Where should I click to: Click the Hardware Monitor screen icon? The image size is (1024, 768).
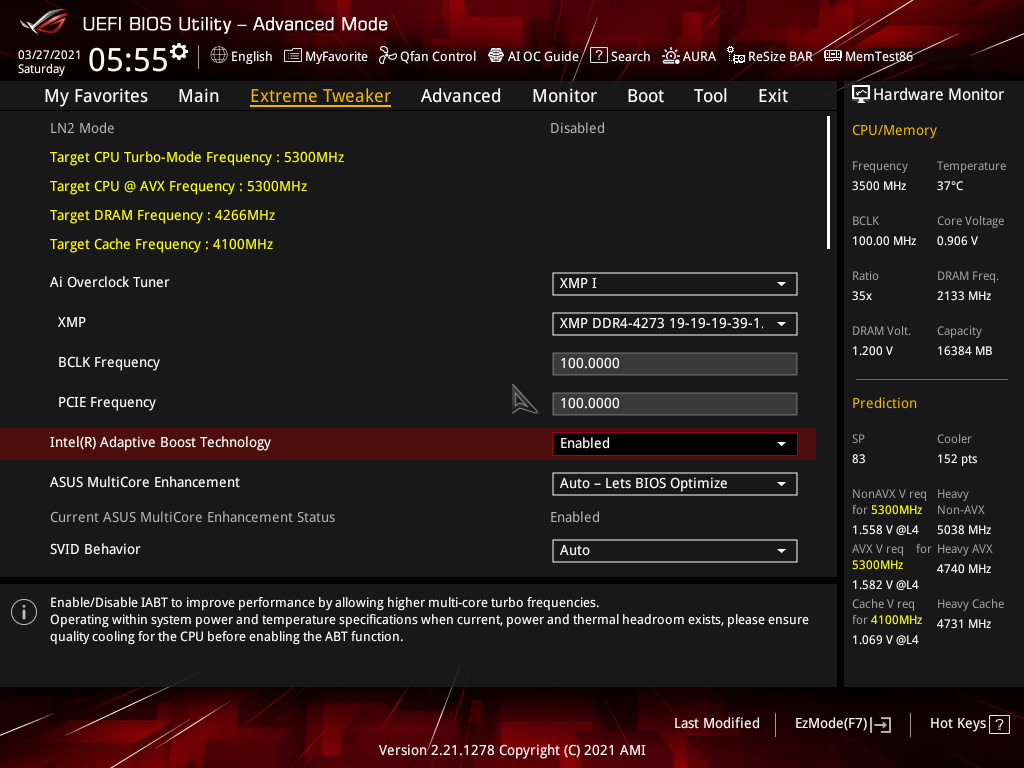click(861, 95)
